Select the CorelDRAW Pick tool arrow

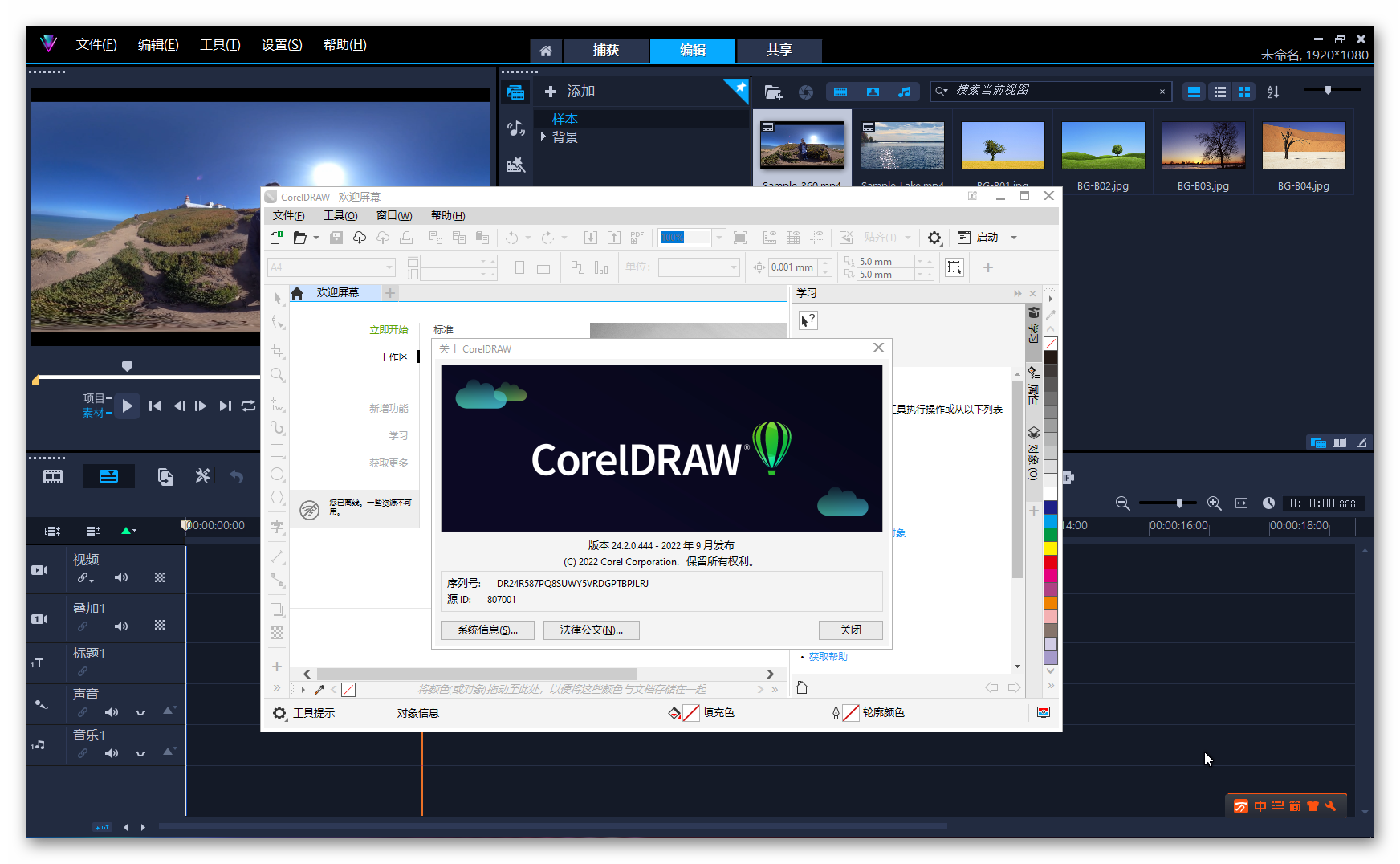(x=277, y=299)
